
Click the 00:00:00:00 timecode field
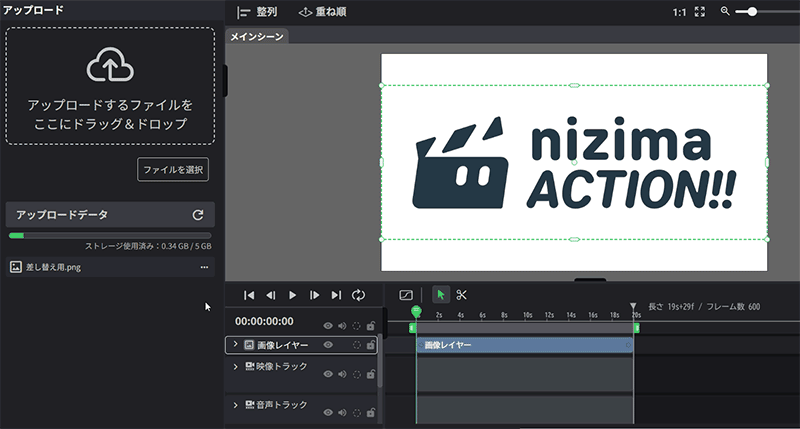pos(264,321)
